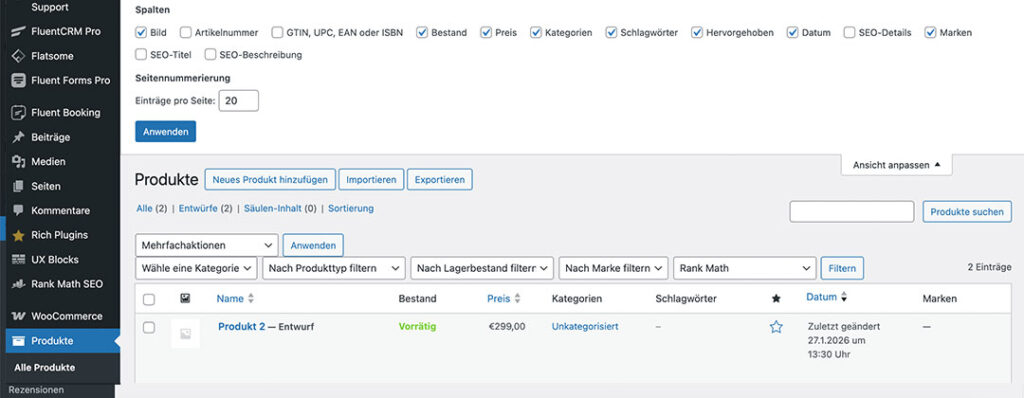
Task: Open the Wähle eine Kategorie dropdown
Action: click(x=196, y=268)
